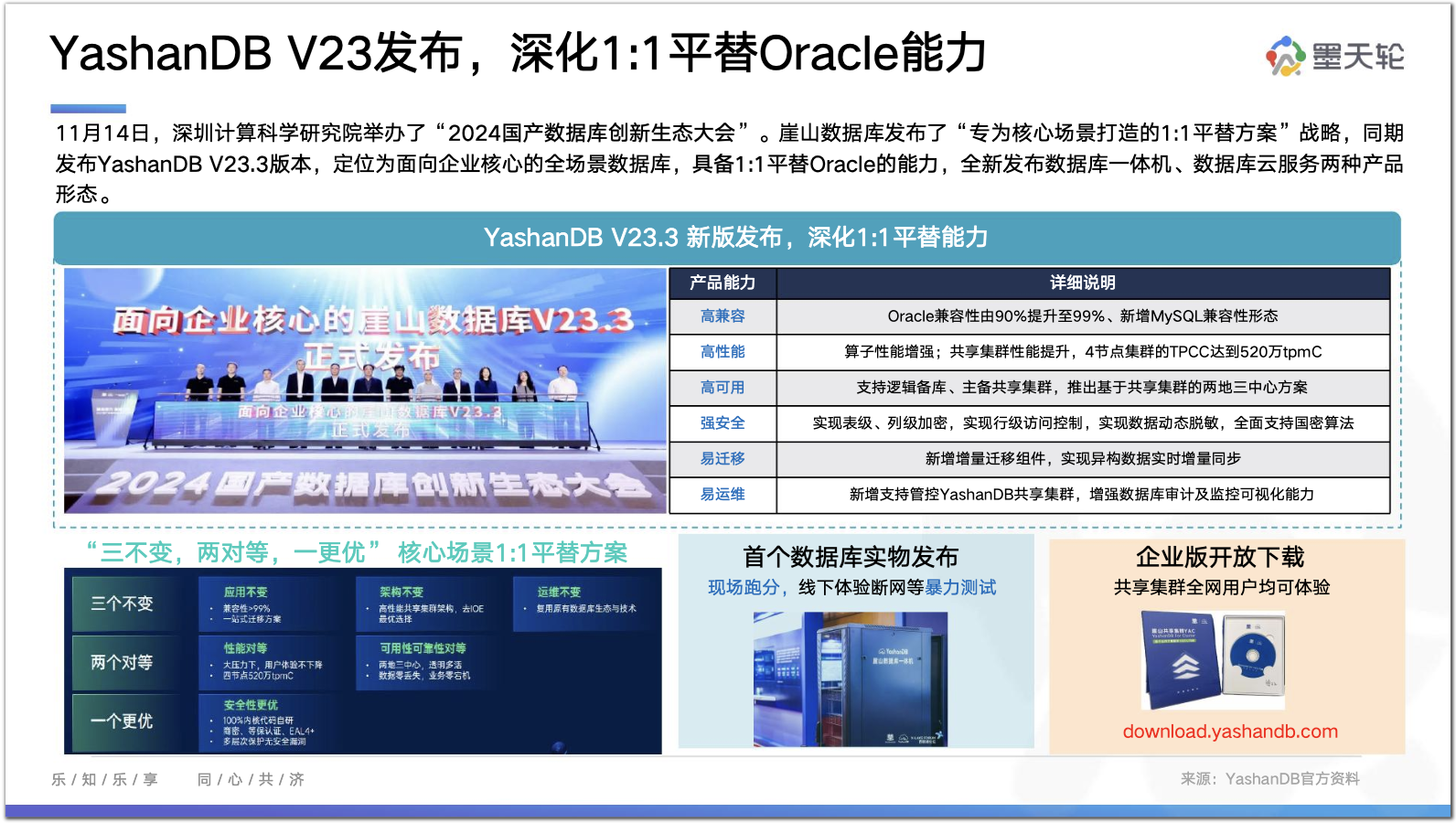The height and width of the screenshot is (823, 1456).
Task: Select the 强安全 table cell
Action: point(723,423)
